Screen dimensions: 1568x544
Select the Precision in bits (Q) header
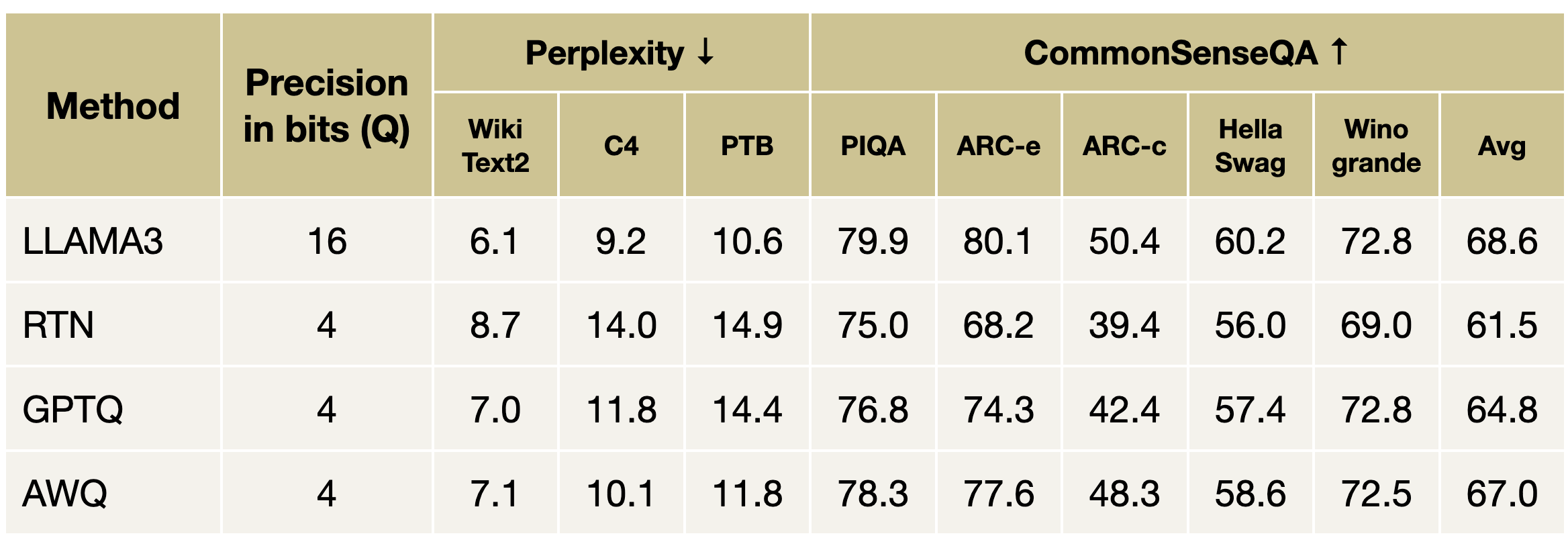pos(327,106)
